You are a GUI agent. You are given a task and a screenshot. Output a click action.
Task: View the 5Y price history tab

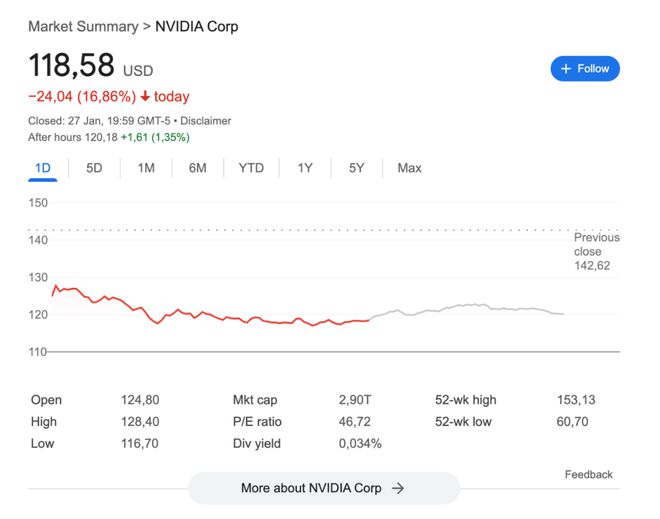(357, 168)
